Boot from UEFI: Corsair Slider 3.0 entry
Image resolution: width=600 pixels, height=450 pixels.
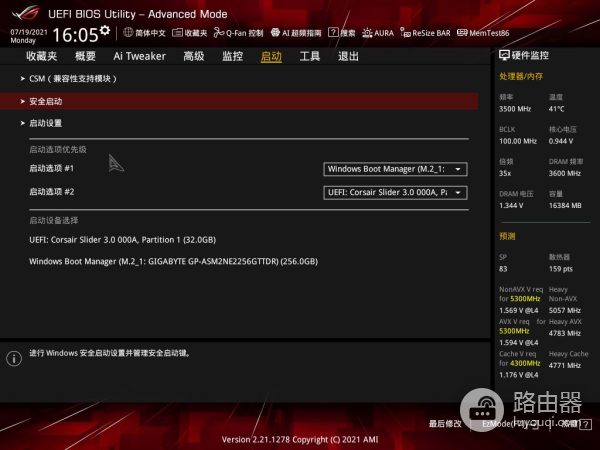[122, 240]
